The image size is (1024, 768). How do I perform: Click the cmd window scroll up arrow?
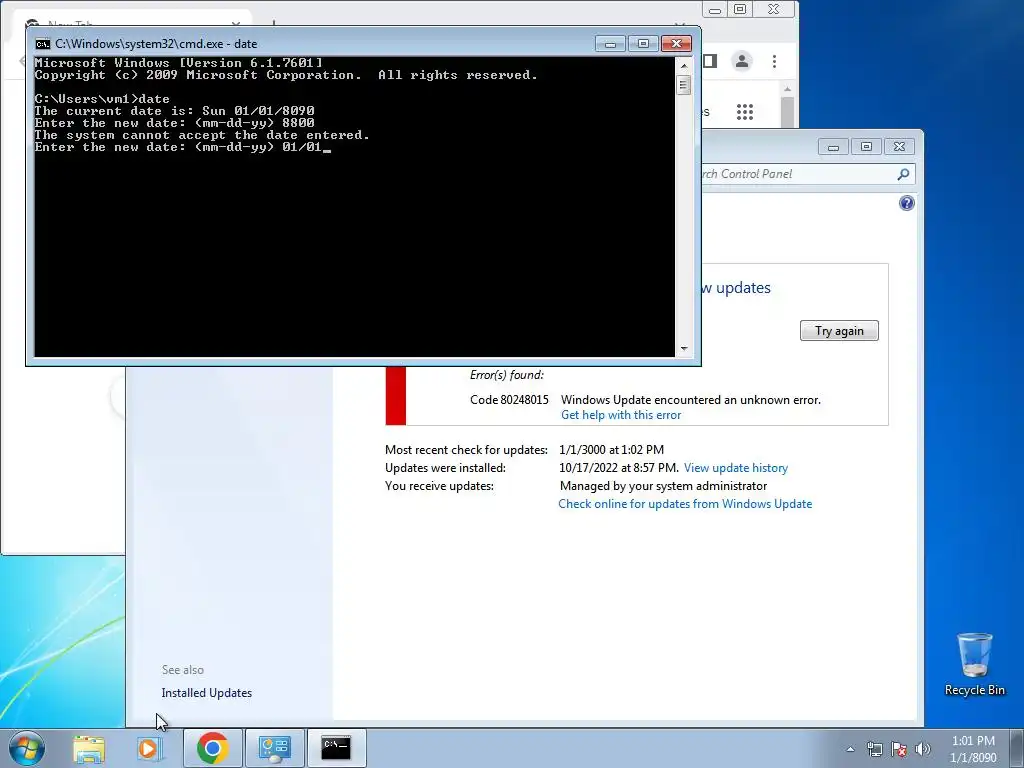coord(684,65)
